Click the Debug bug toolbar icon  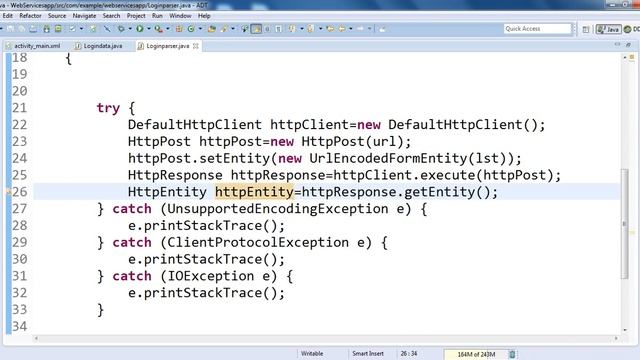[121, 29]
